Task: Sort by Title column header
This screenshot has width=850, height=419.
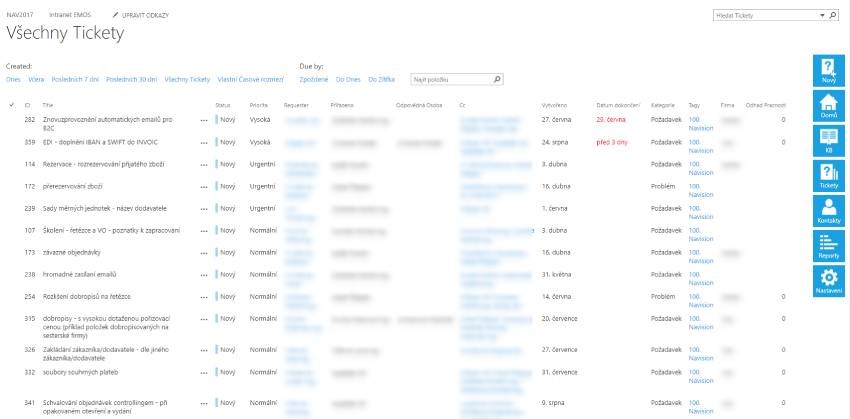Action: click(48, 105)
